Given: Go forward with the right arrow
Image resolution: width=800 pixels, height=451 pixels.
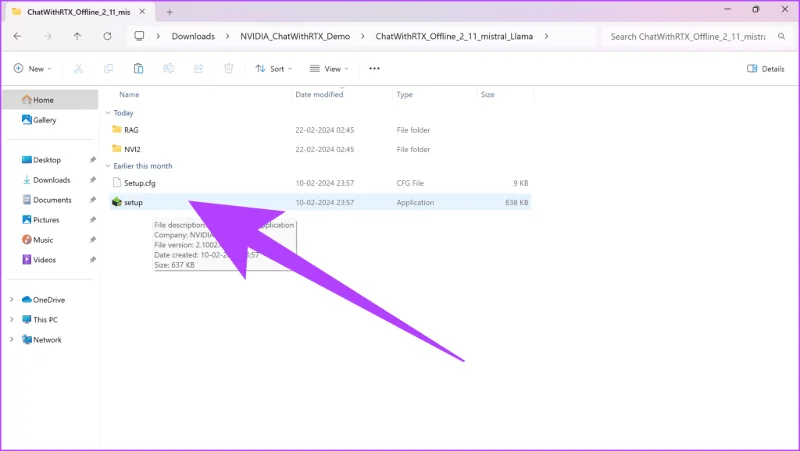Looking at the screenshot, I should [47, 36].
